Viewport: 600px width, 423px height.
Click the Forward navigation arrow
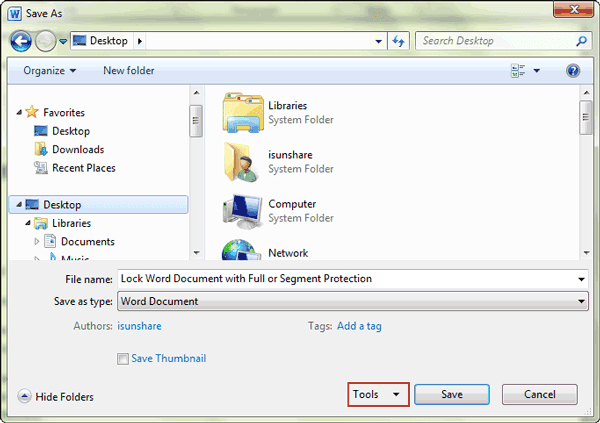tap(46, 41)
